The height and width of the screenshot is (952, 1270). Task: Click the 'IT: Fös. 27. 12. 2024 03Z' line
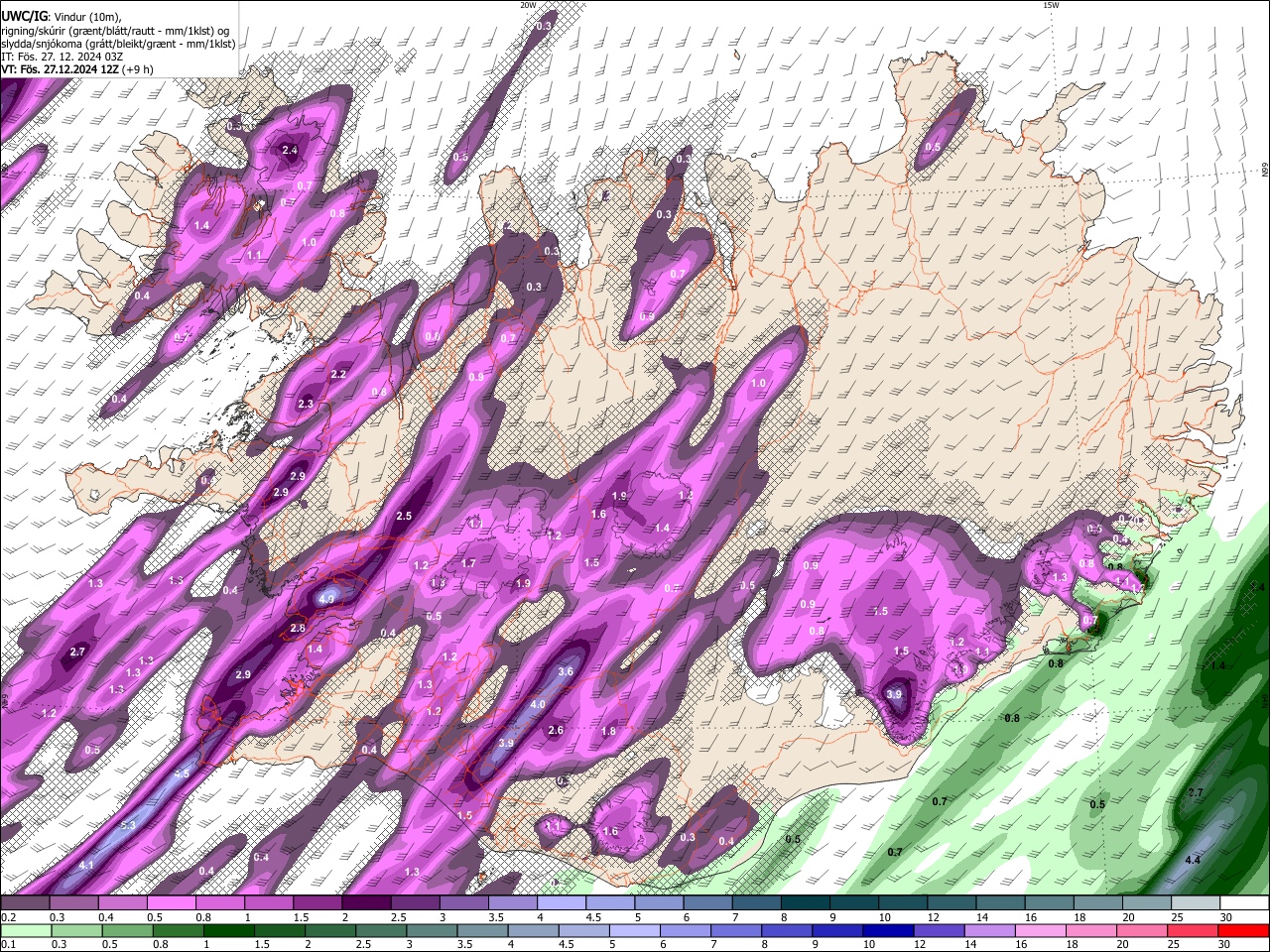(x=62, y=57)
